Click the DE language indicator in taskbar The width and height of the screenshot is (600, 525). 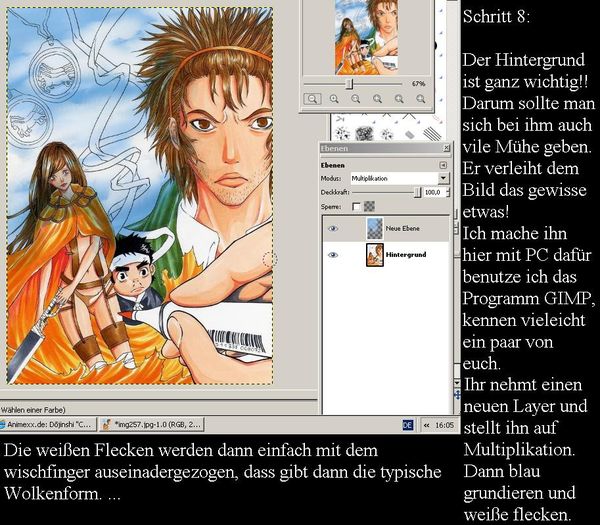408,425
